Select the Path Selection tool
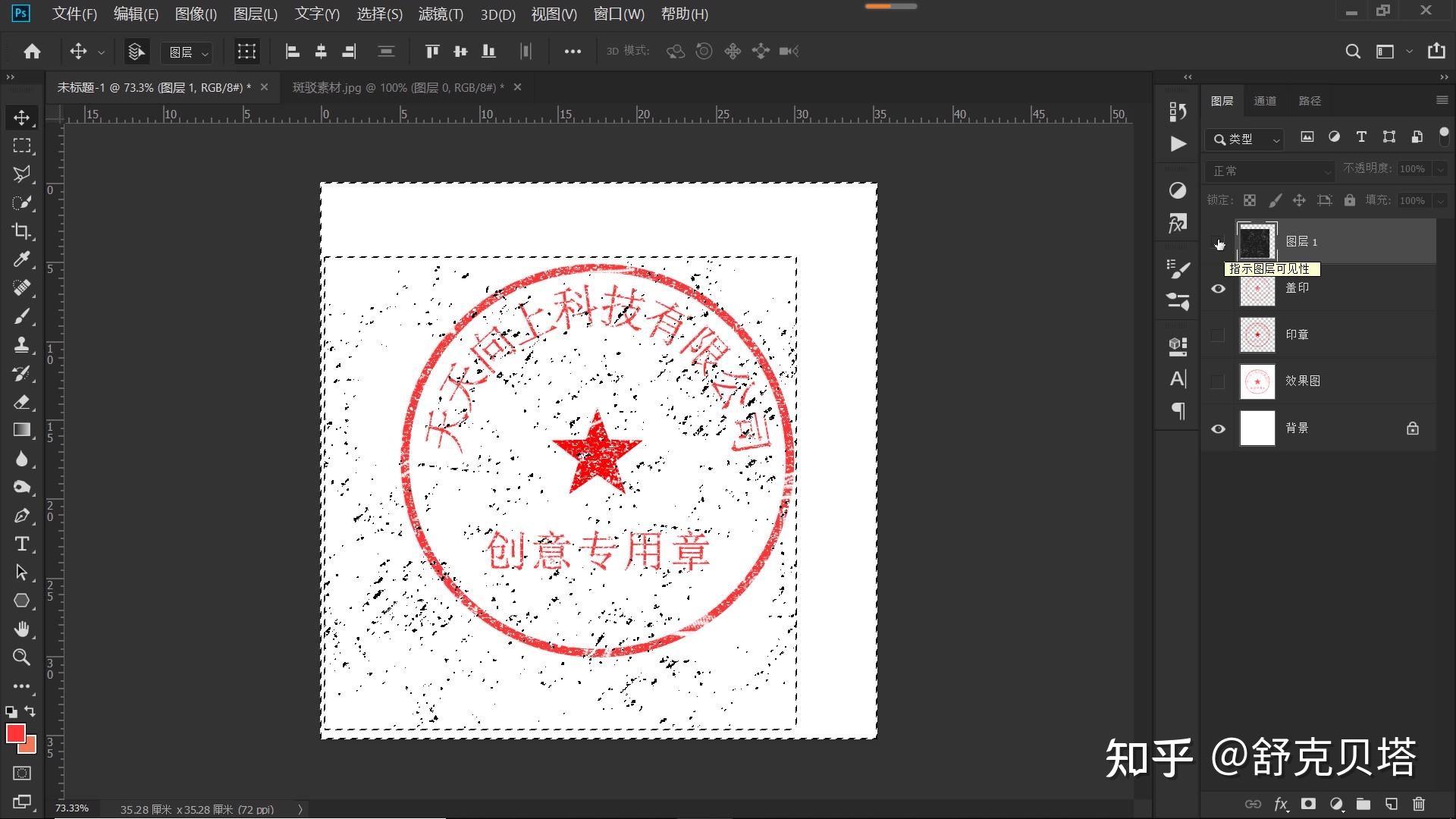Image resolution: width=1456 pixels, height=819 pixels. 21,573
